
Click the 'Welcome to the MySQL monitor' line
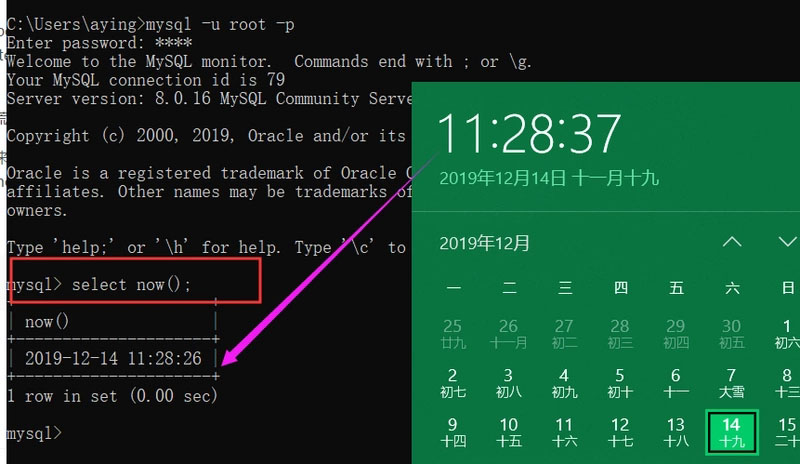coord(269,62)
